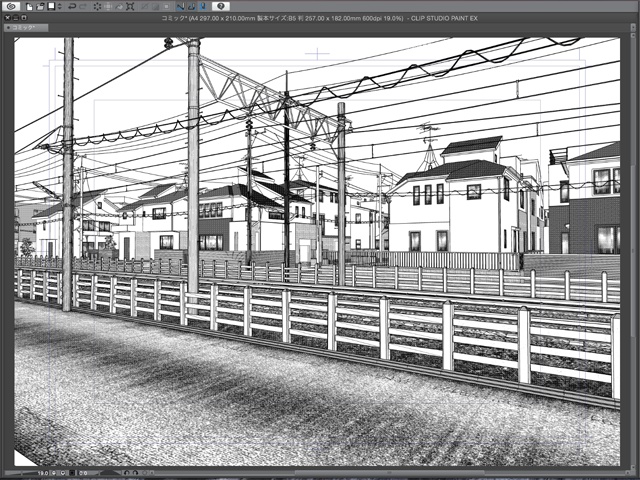Open the CLIP STUDIO launcher icon
This screenshot has height=480, width=640.
click(11, 6)
